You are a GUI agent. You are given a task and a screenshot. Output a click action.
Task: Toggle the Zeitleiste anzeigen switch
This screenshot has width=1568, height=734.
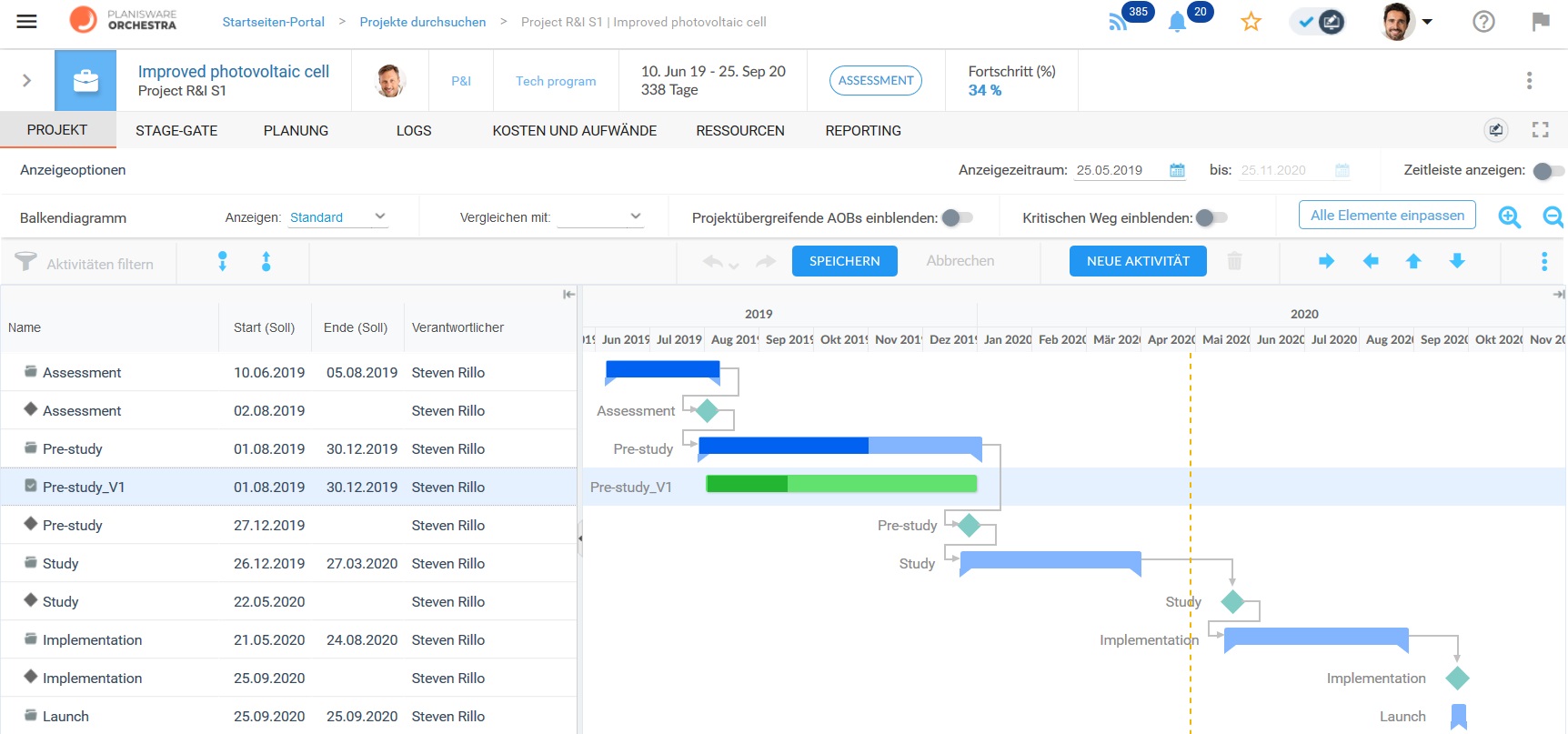click(1547, 171)
